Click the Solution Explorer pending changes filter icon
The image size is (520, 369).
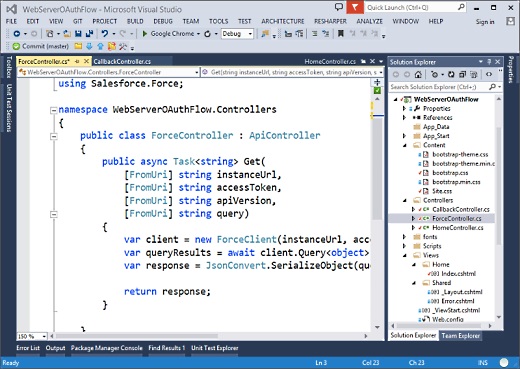[x=434, y=74]
